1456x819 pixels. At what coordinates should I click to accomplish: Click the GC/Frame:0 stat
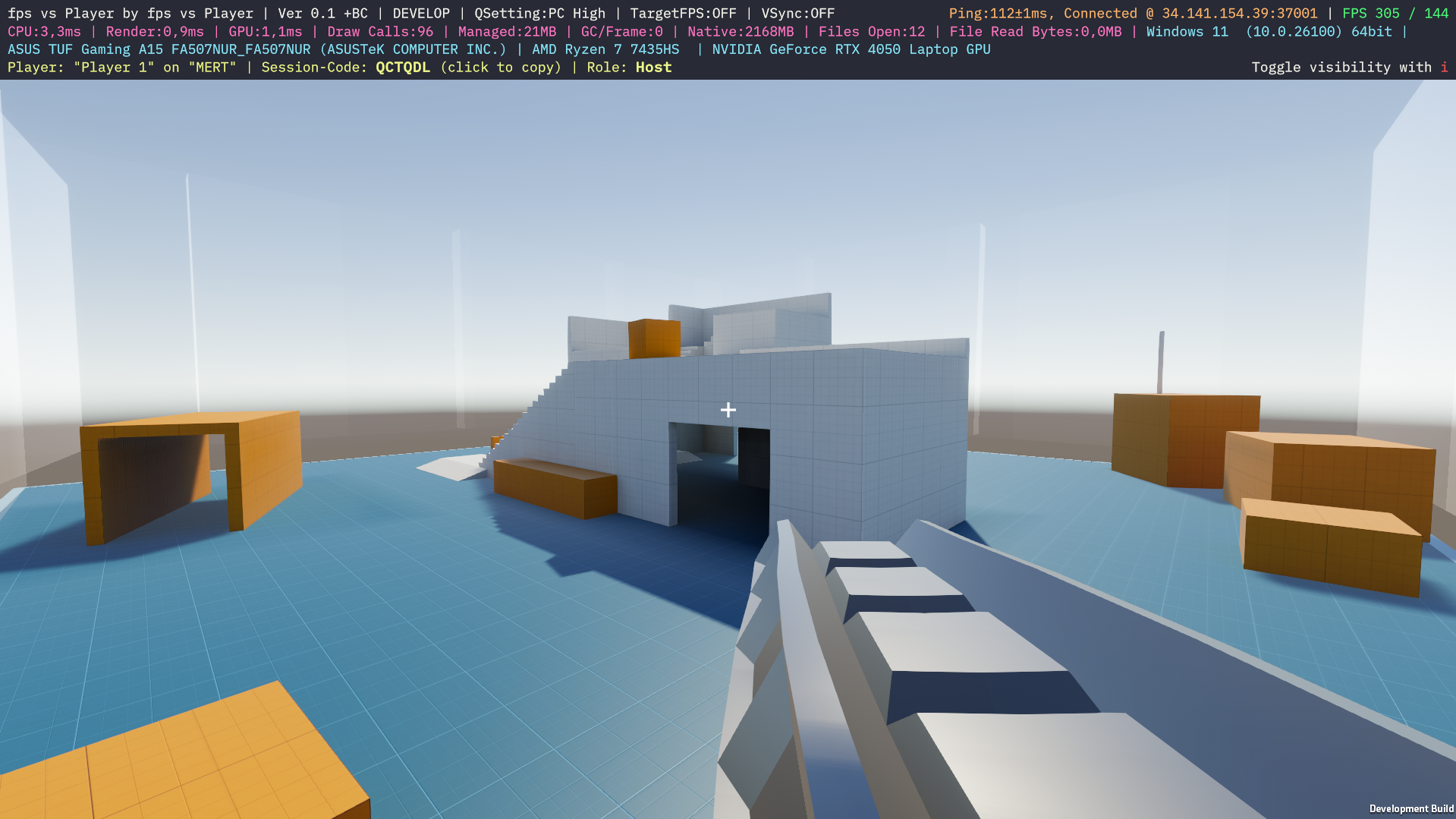[x=622, y=32]
